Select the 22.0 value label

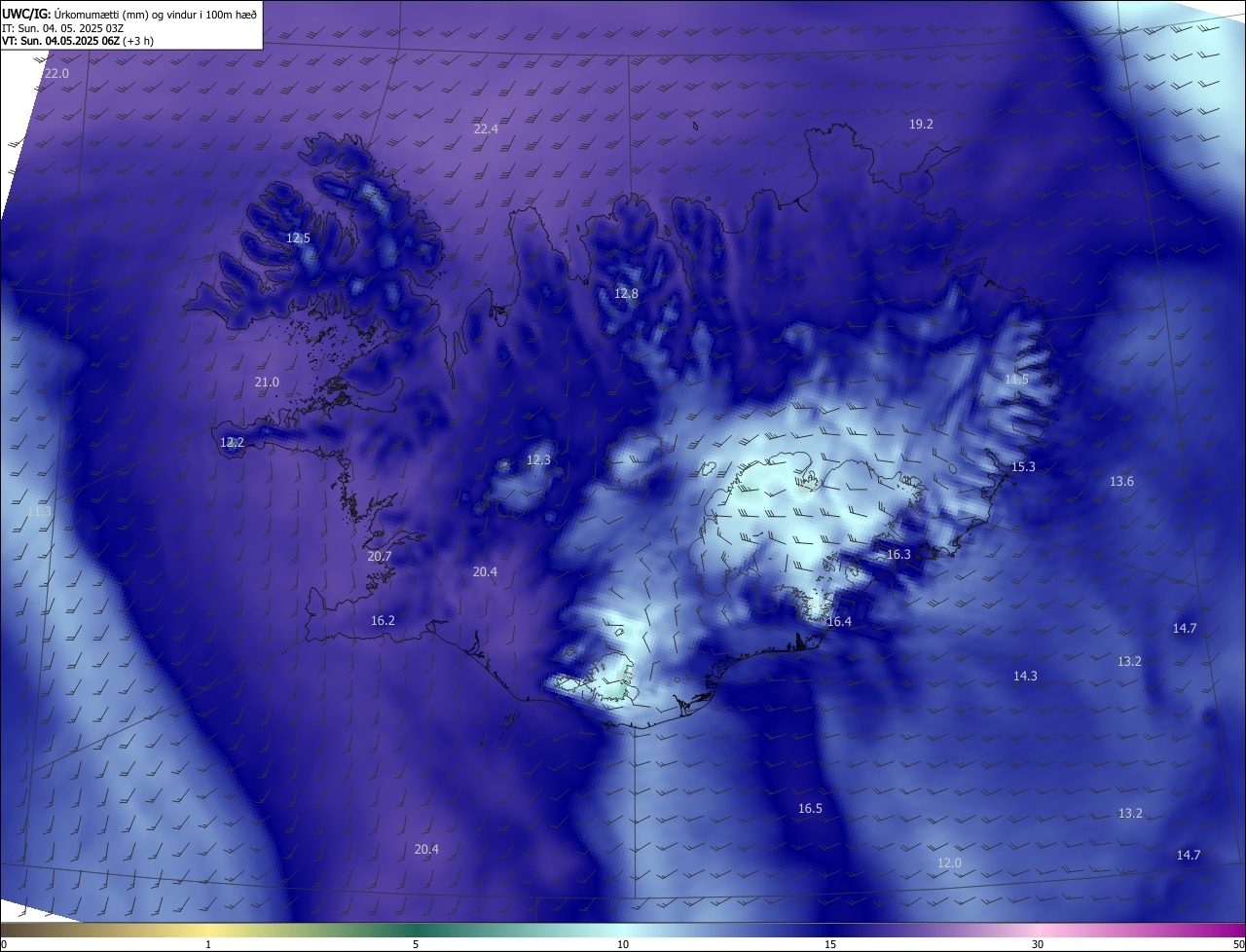[57, 74]
